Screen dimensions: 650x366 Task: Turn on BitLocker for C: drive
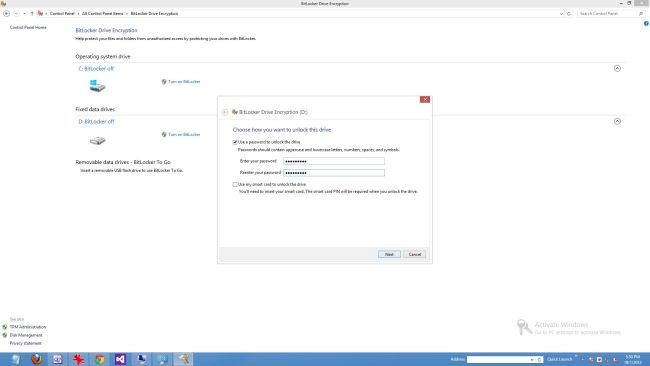[184, 82]
